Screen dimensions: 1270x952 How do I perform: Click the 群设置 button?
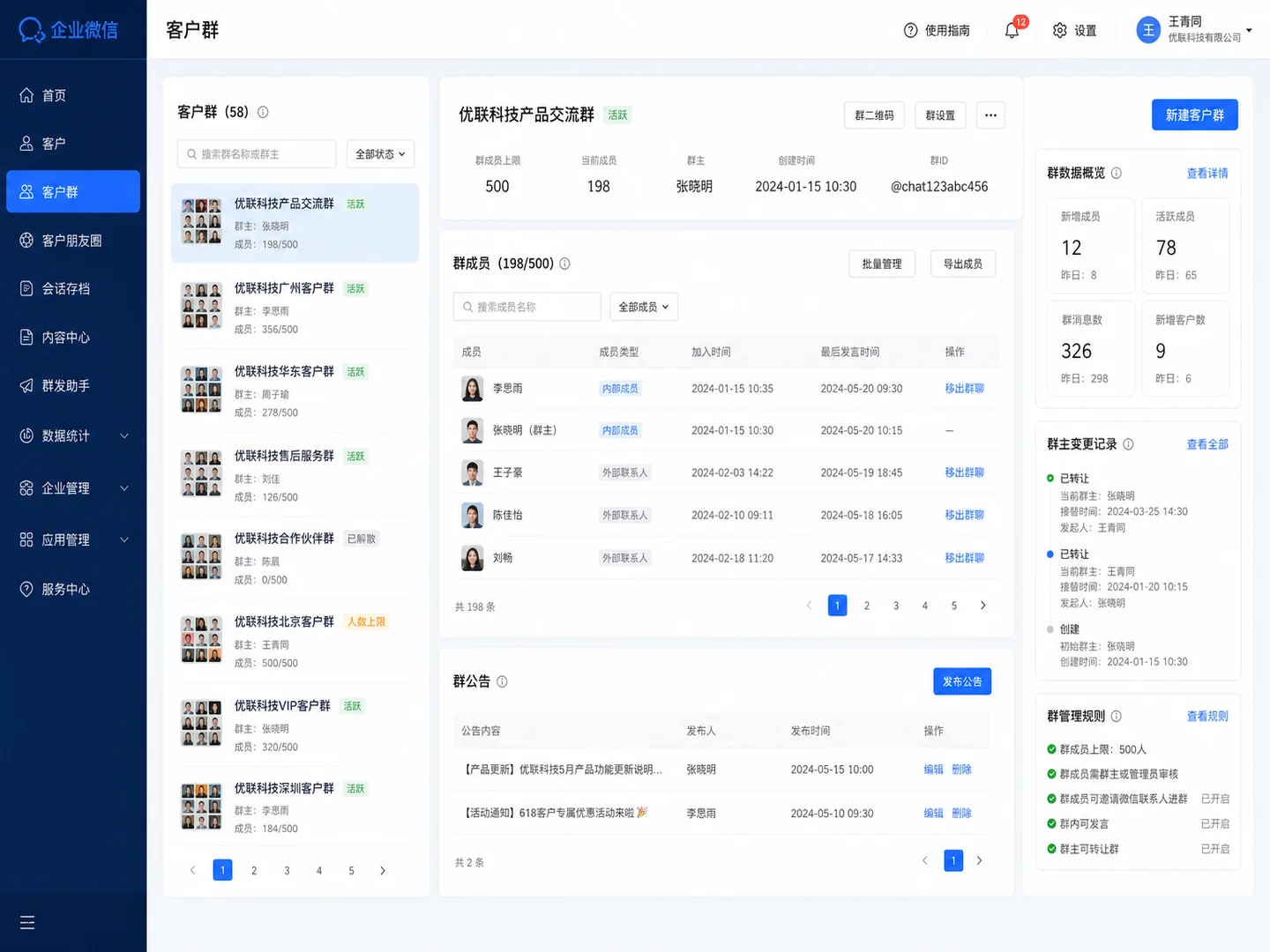[x=940, y=115]
